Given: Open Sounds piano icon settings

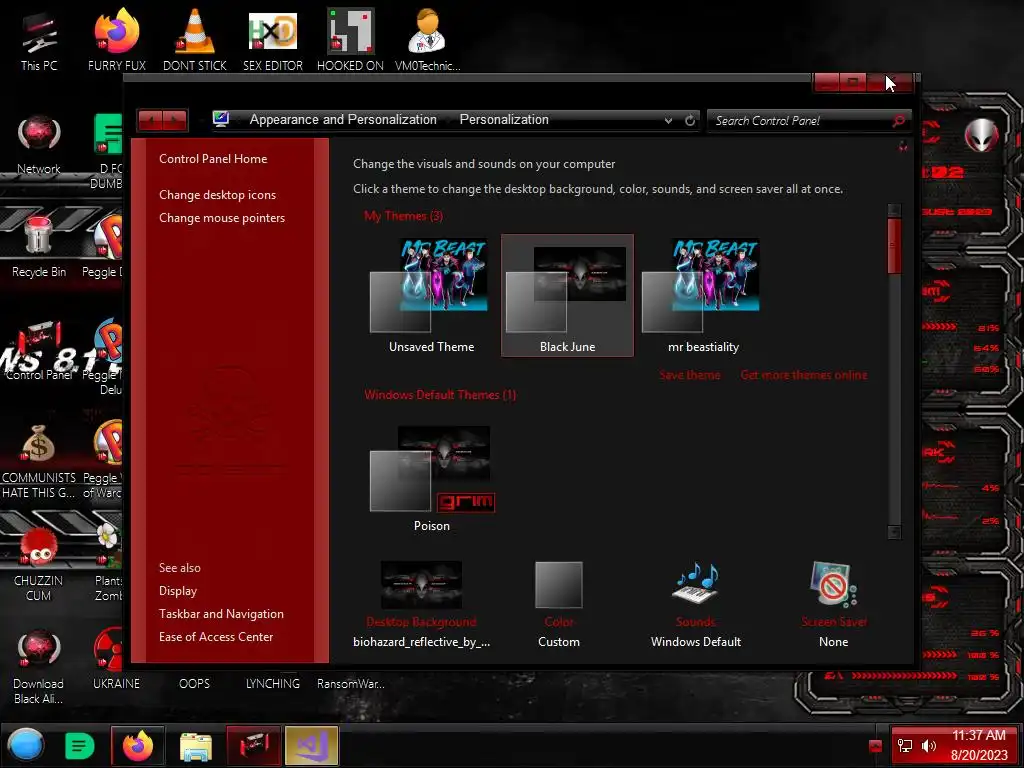Looking at the screenshot, I should pyautogui.click(x=696, y=583).
